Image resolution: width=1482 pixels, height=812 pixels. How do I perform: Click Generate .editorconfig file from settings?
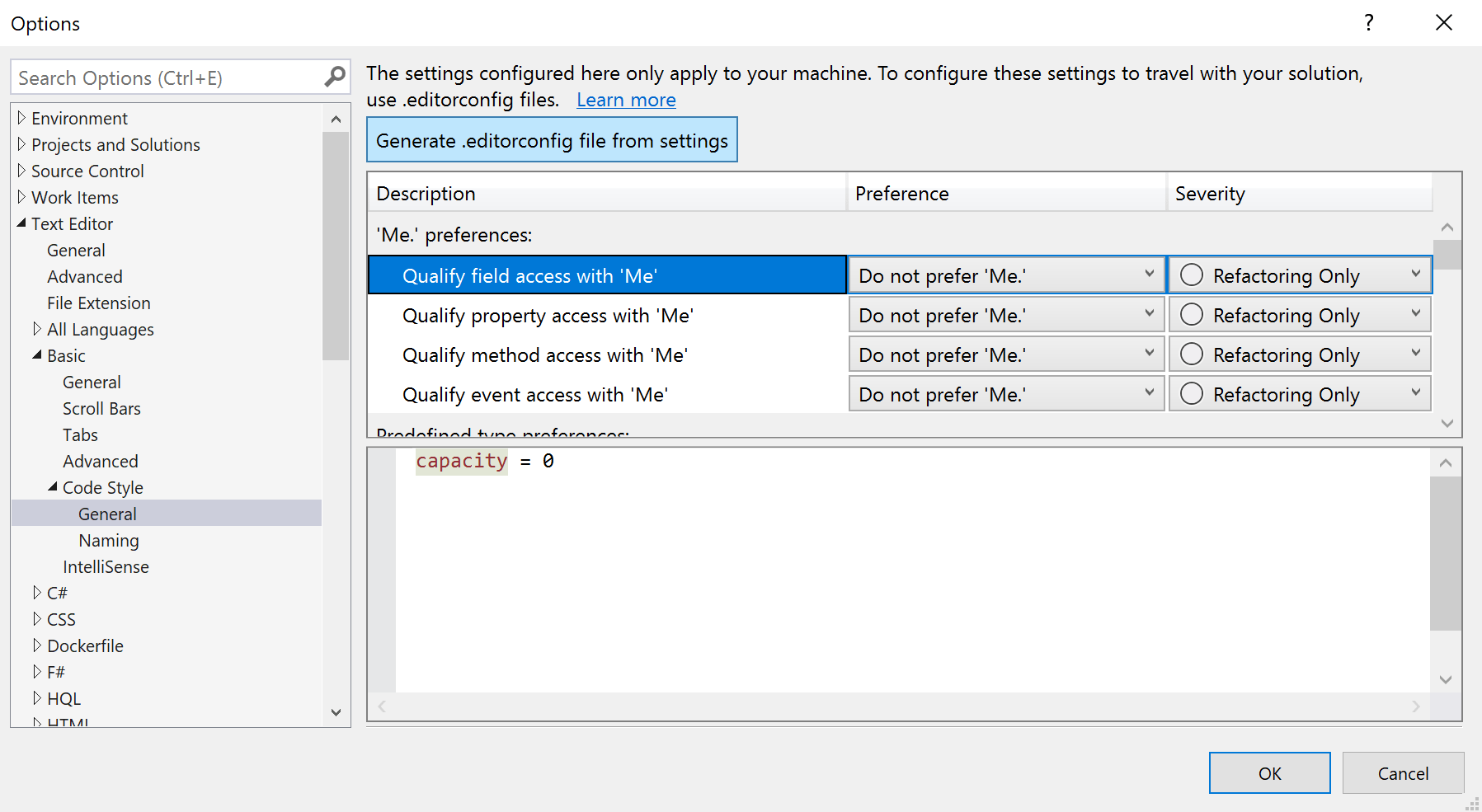click(x=552, y=140)
